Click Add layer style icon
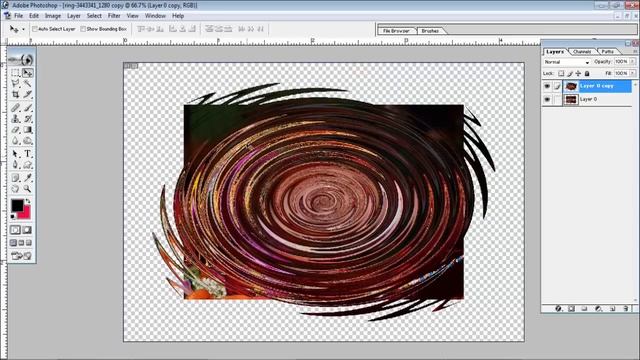 click(558, 309)
